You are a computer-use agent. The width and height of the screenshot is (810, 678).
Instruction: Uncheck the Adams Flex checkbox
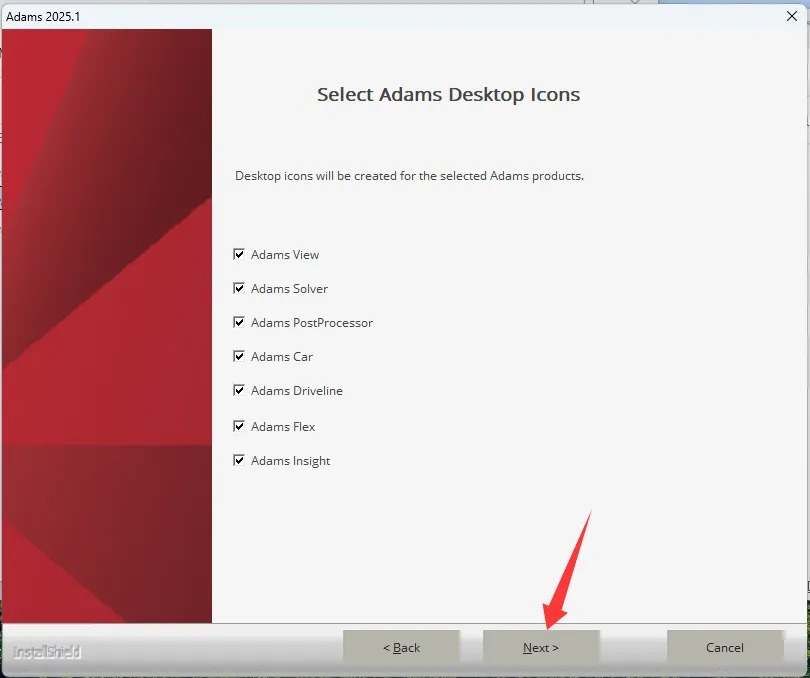tap(239, 426)
